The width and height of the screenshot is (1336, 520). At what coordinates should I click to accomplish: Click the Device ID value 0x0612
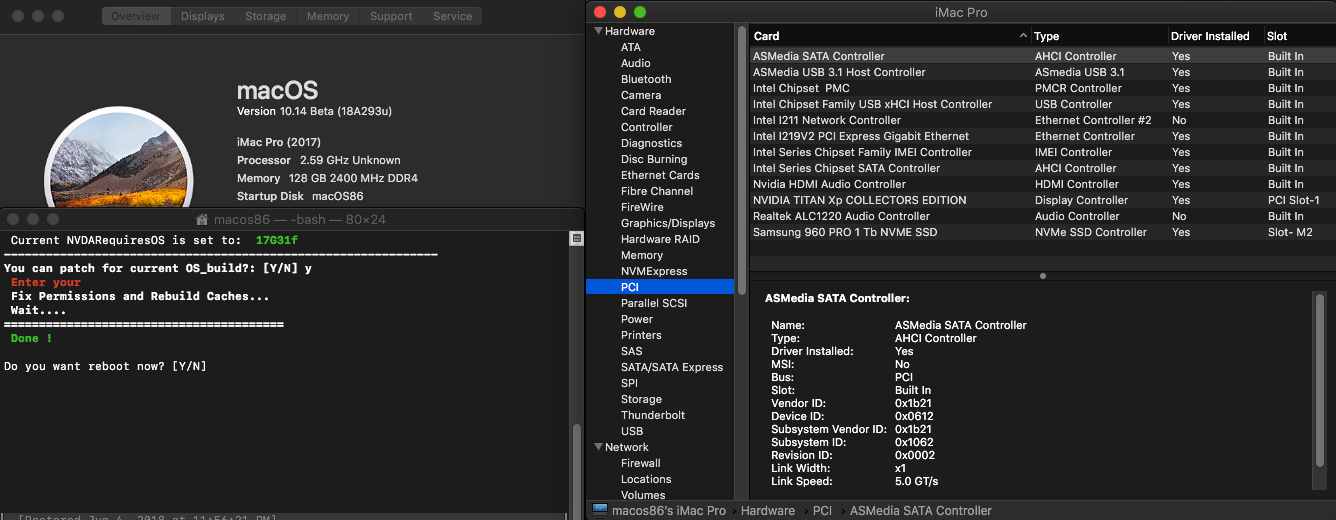click(x=914, y=416)
